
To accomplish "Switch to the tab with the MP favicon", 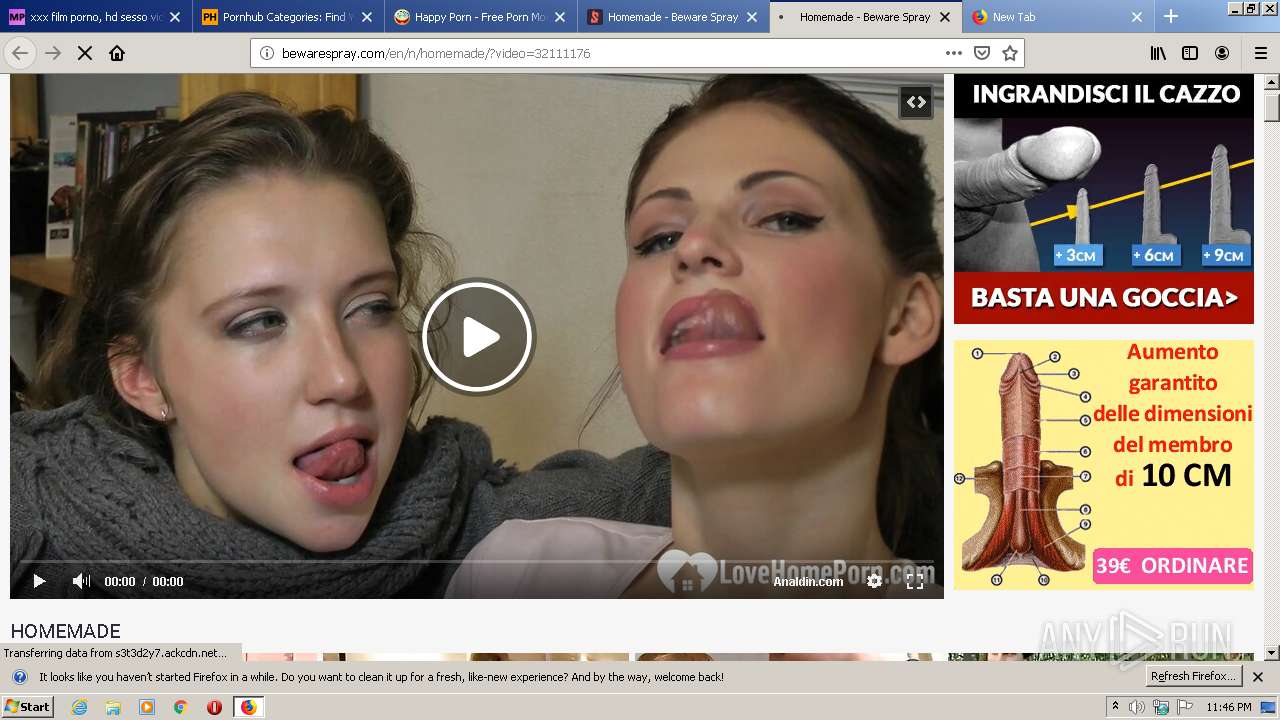I will (96, 17).
